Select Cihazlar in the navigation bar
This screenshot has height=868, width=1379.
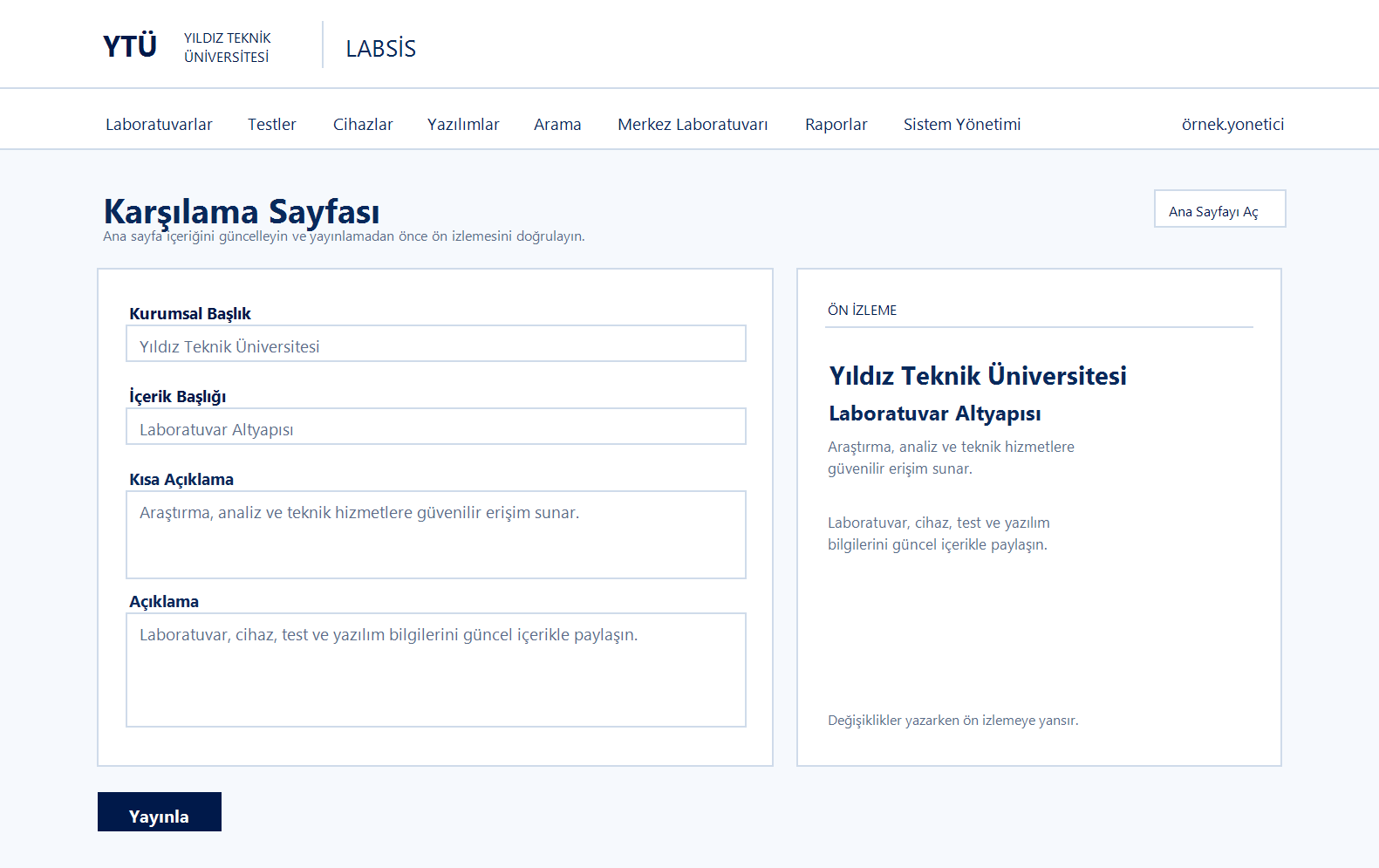pyautogui.click(x=363, y=124)
